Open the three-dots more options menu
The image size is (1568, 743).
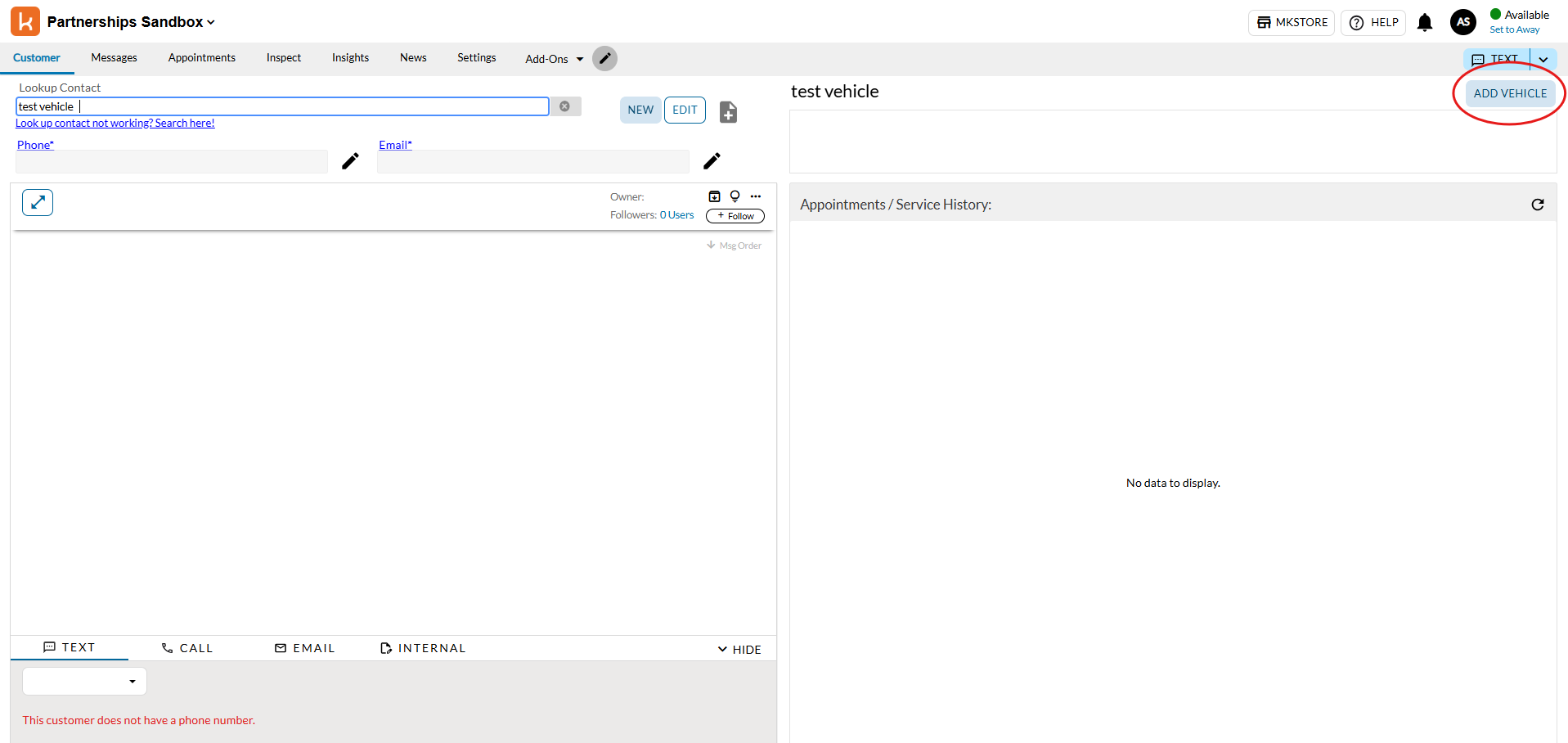pyautogui.click(x=756, y=196)
